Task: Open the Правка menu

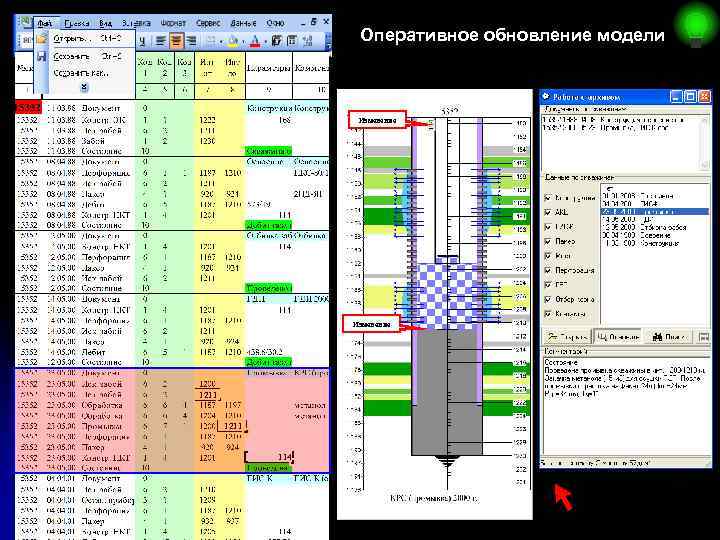Action: [x=77, y=22]
